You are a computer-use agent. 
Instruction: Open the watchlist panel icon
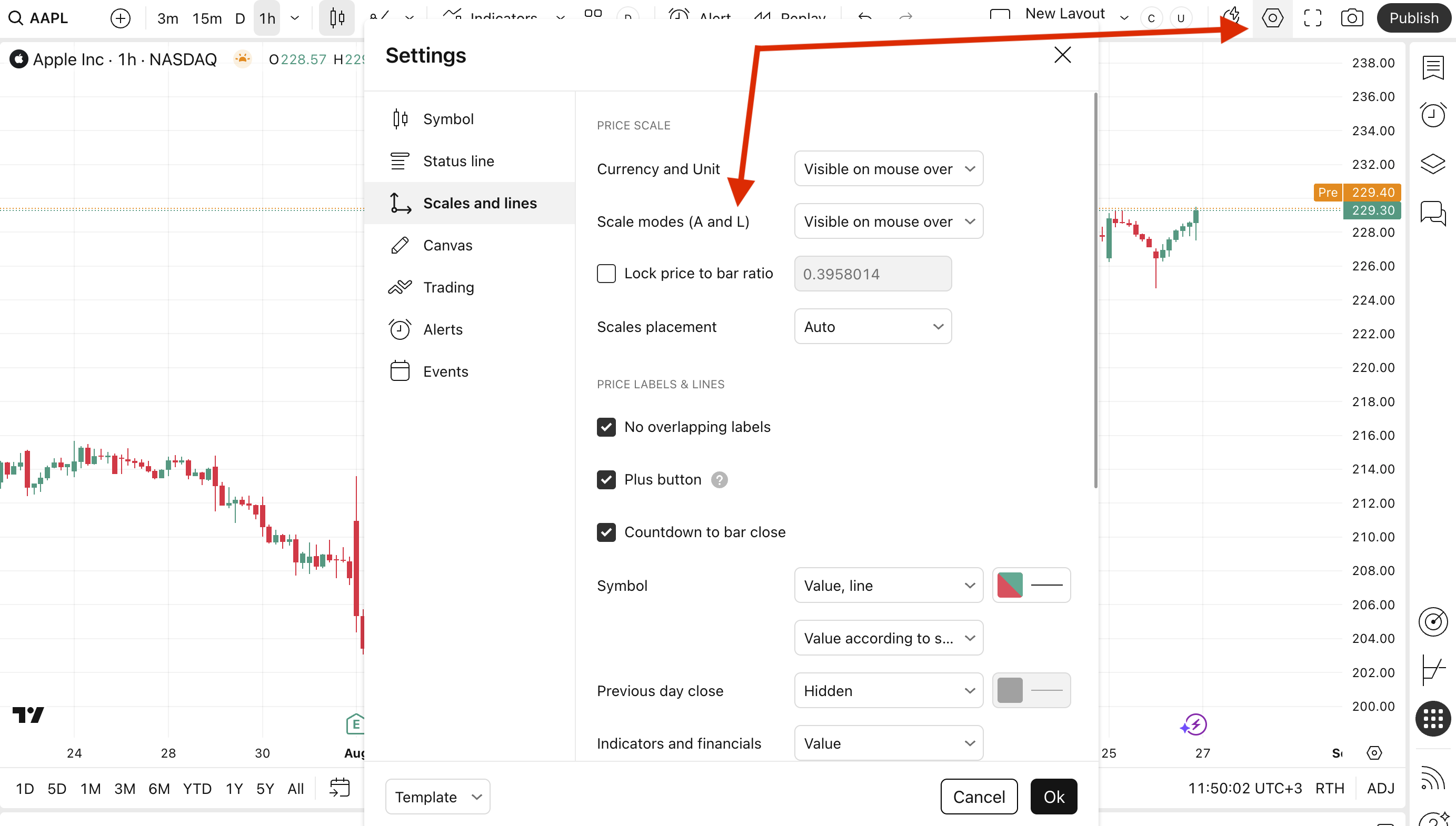tap(1432, 67)
